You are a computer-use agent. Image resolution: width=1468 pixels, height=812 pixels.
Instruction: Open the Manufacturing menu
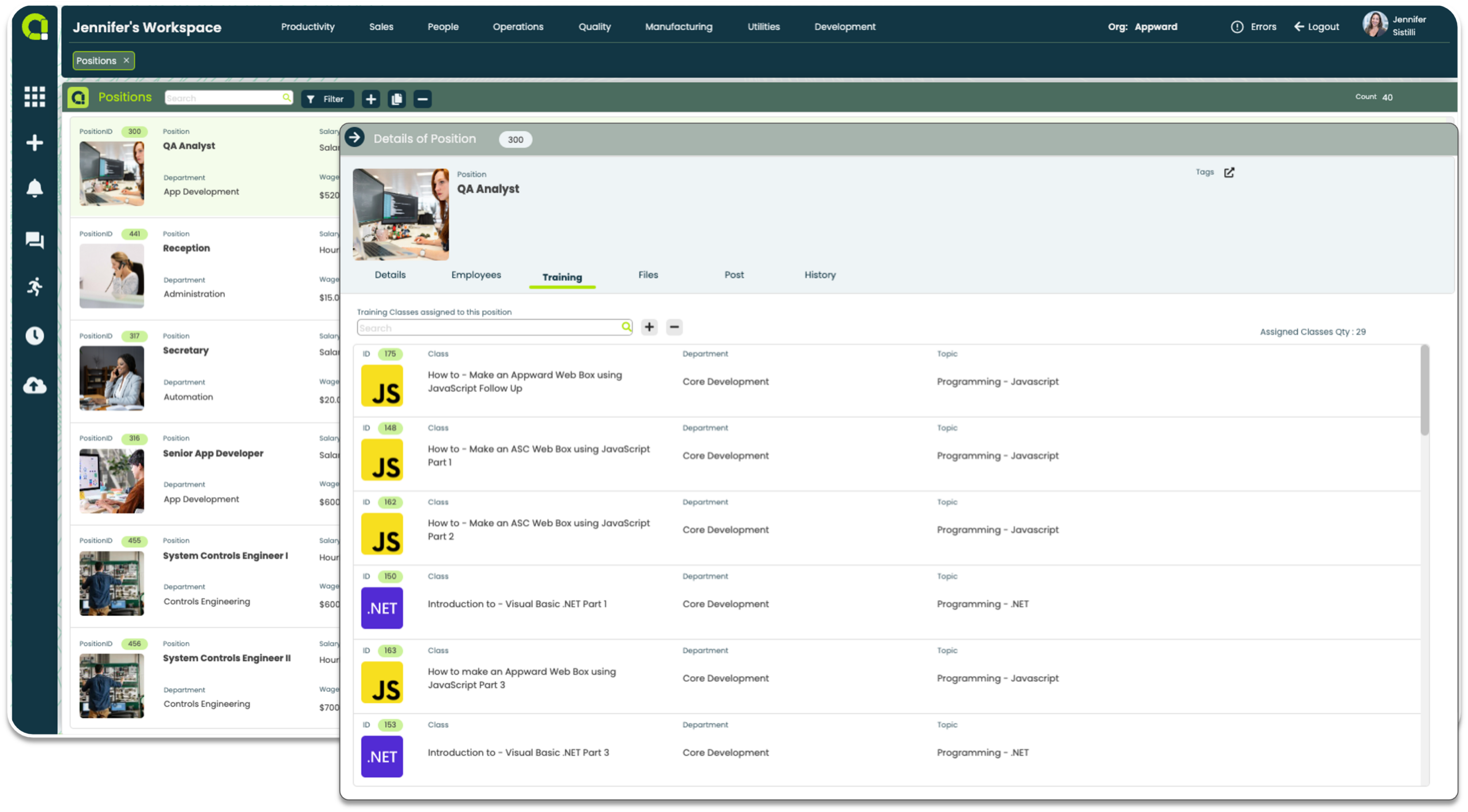(x=679, y=26)
